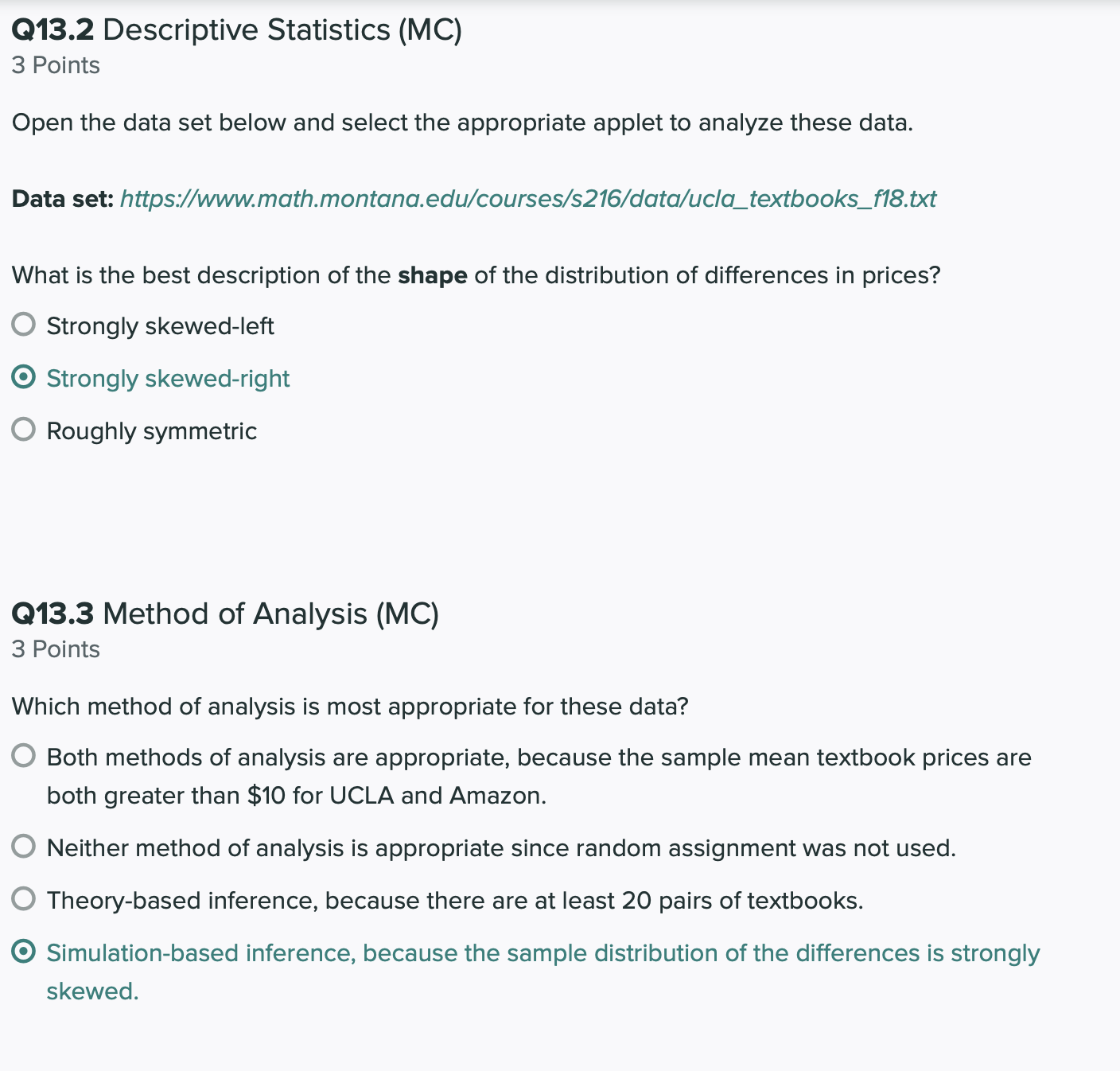1120x1071 pixels.
Task: Click the "Open the data set below" instruction text
Action: 462,123
